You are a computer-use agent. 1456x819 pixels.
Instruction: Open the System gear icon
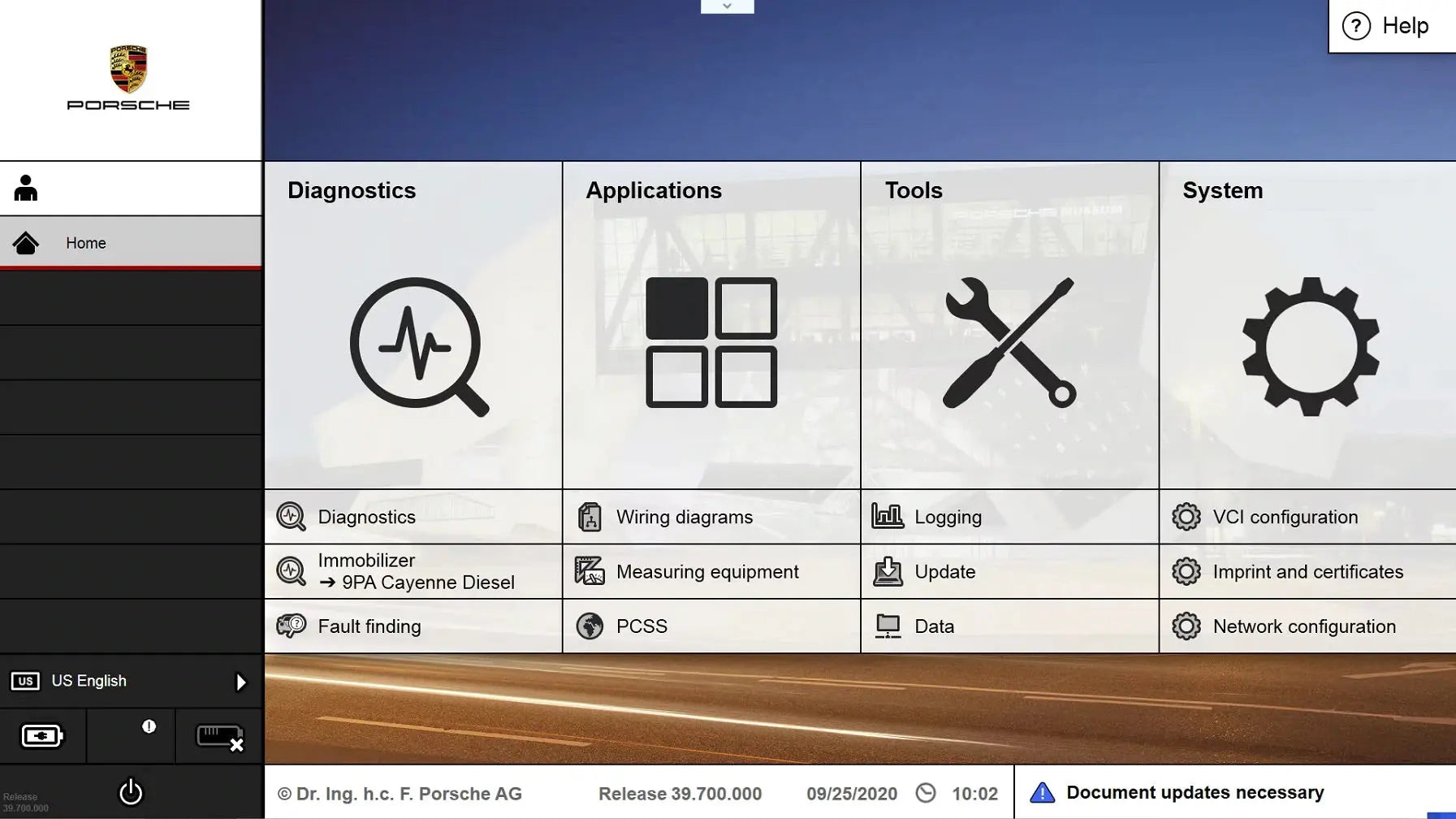click(1309, 345)
